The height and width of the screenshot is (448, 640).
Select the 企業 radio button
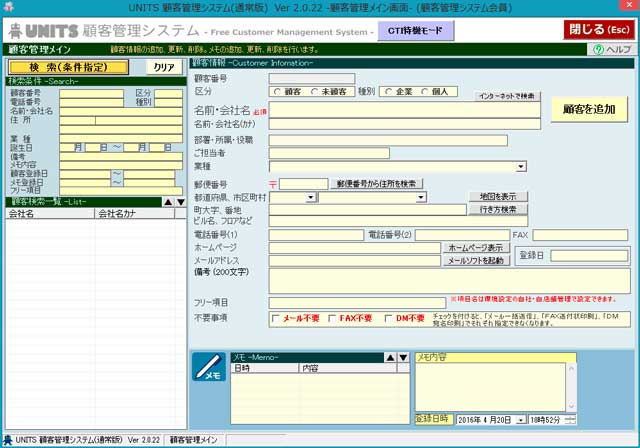pyautogui.click(x=389, y=92)
